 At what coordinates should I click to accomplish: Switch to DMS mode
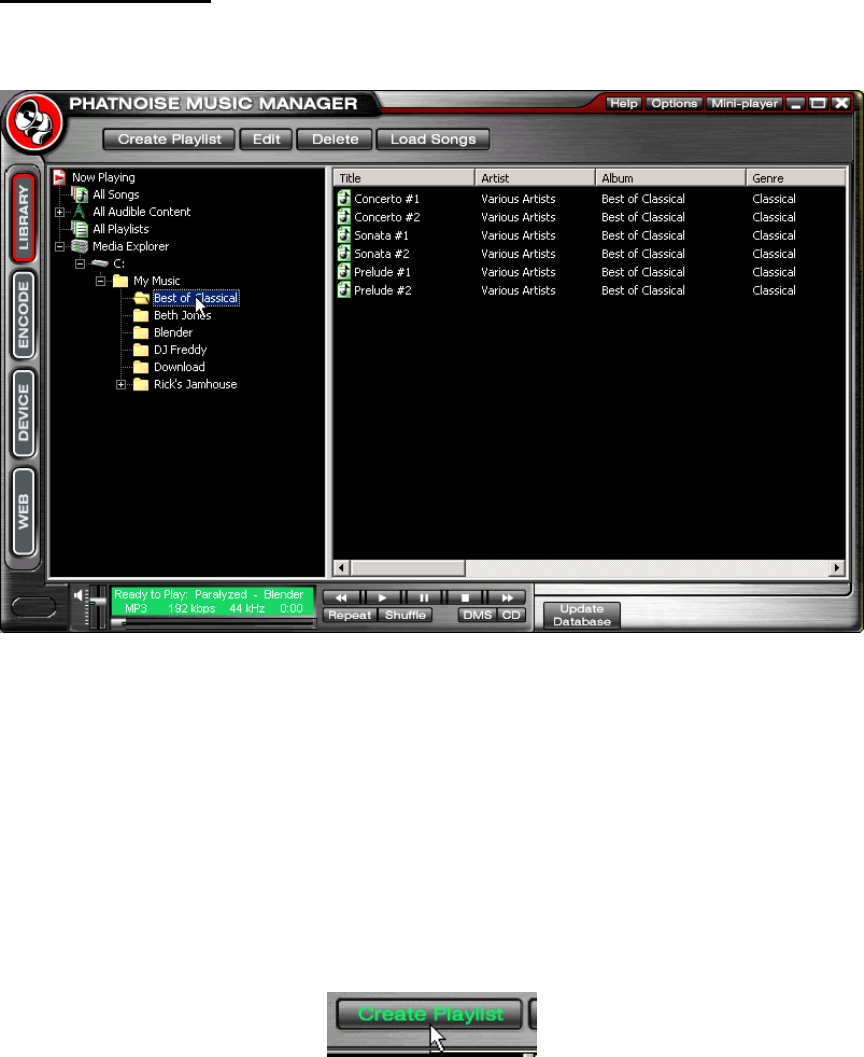477,615
